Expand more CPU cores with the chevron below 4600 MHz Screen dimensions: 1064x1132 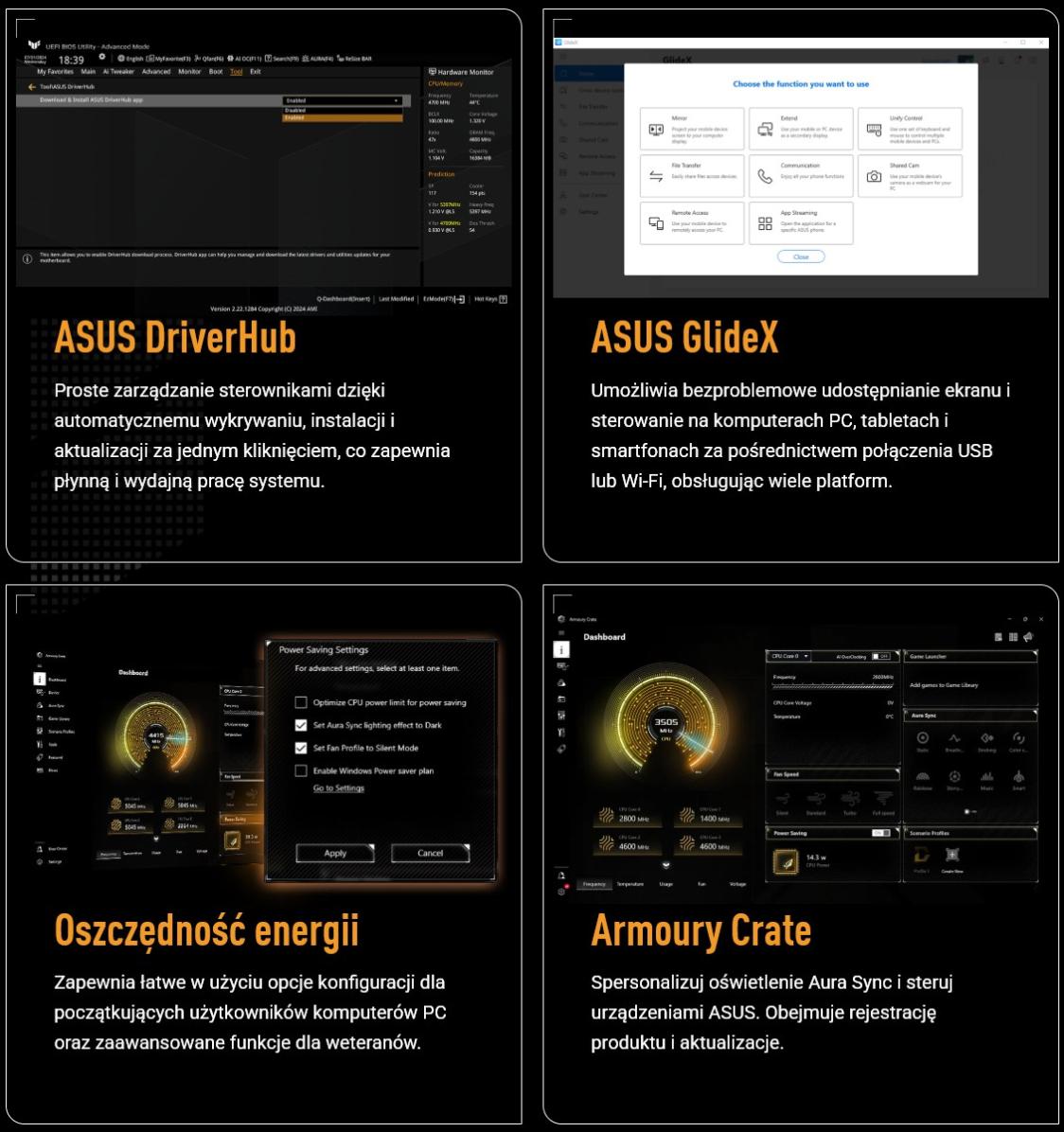pos(665,865)
